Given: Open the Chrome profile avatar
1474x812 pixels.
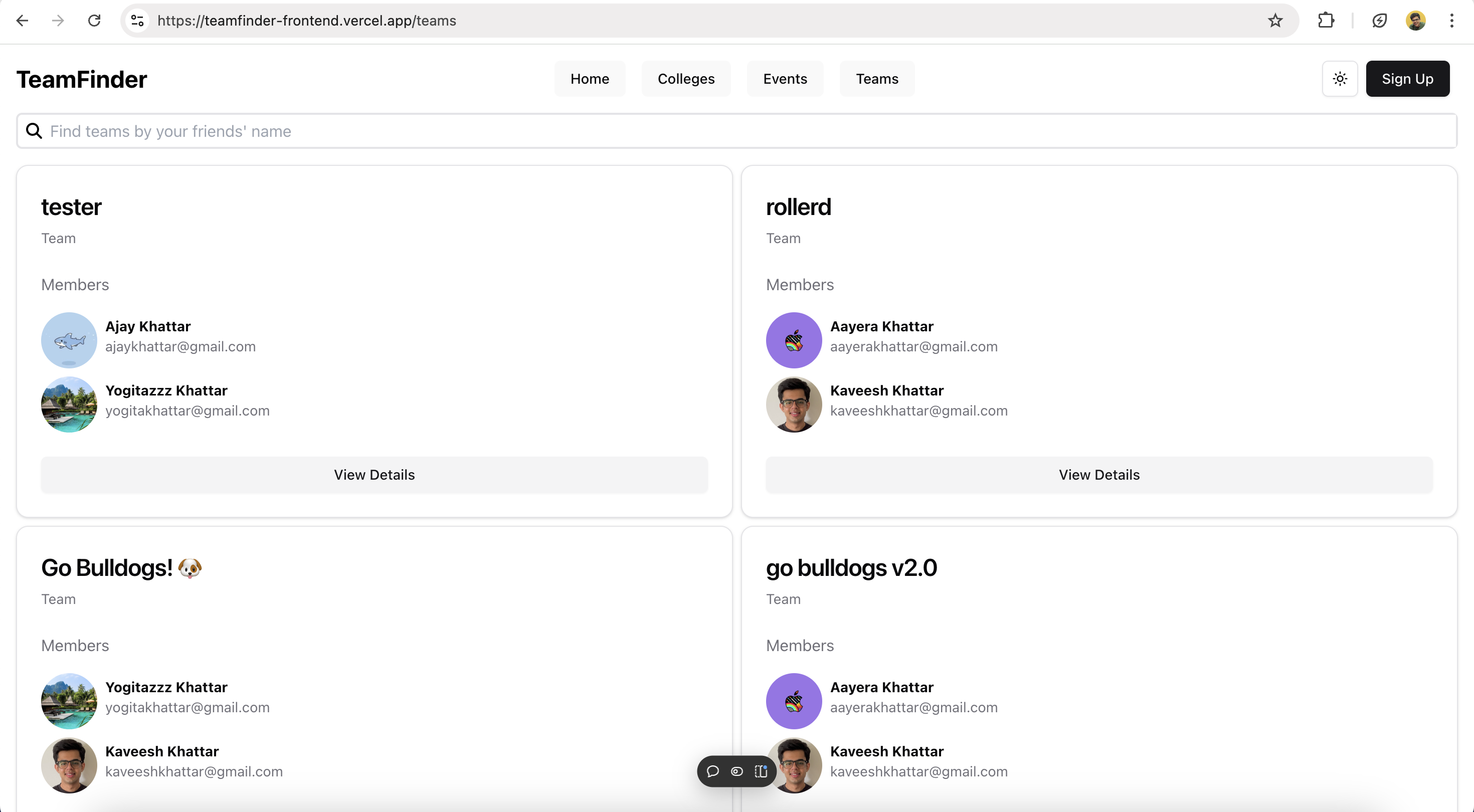Looking at the screenshot, I should click(1416, 21).
